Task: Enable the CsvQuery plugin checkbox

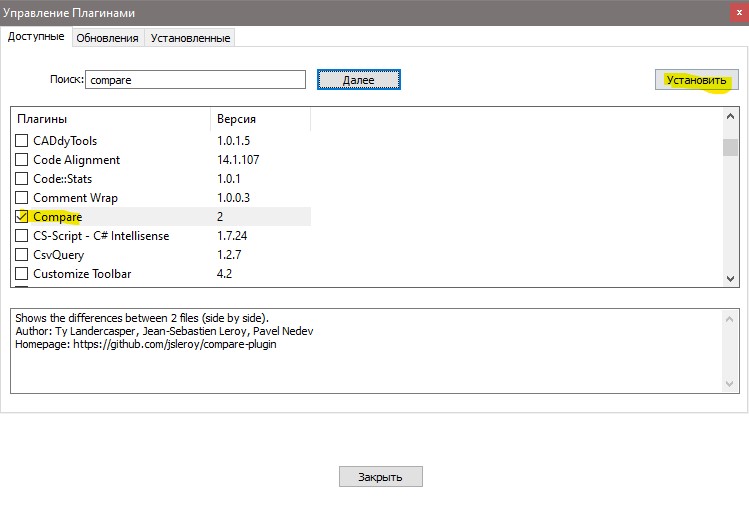Action: click(x=21, y=255)
